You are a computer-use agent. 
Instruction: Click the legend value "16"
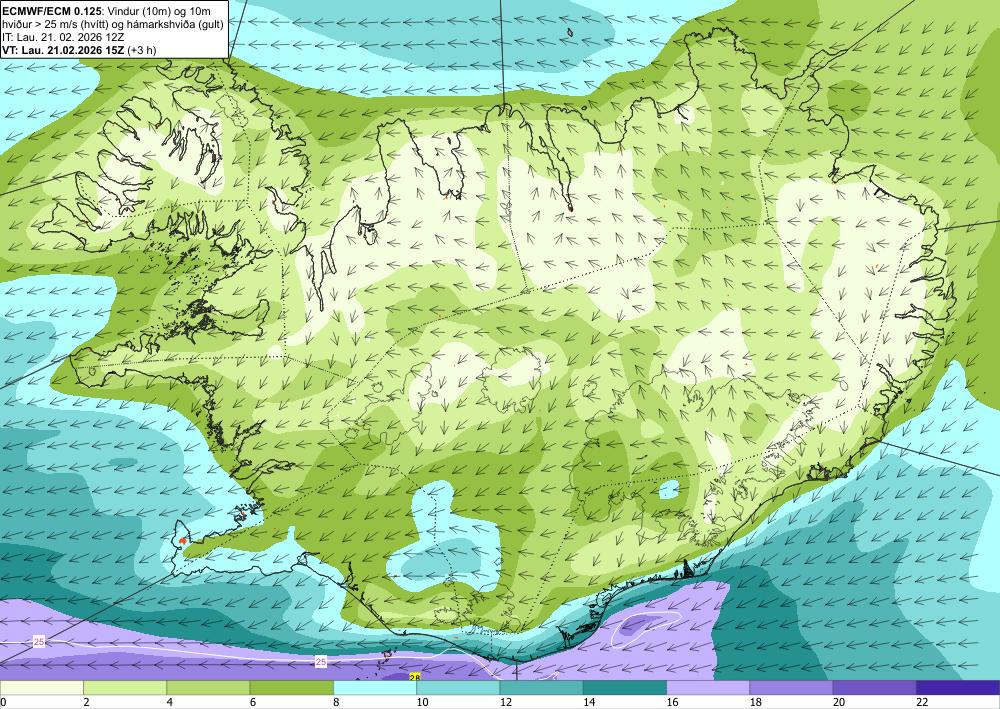coord(672,703)
